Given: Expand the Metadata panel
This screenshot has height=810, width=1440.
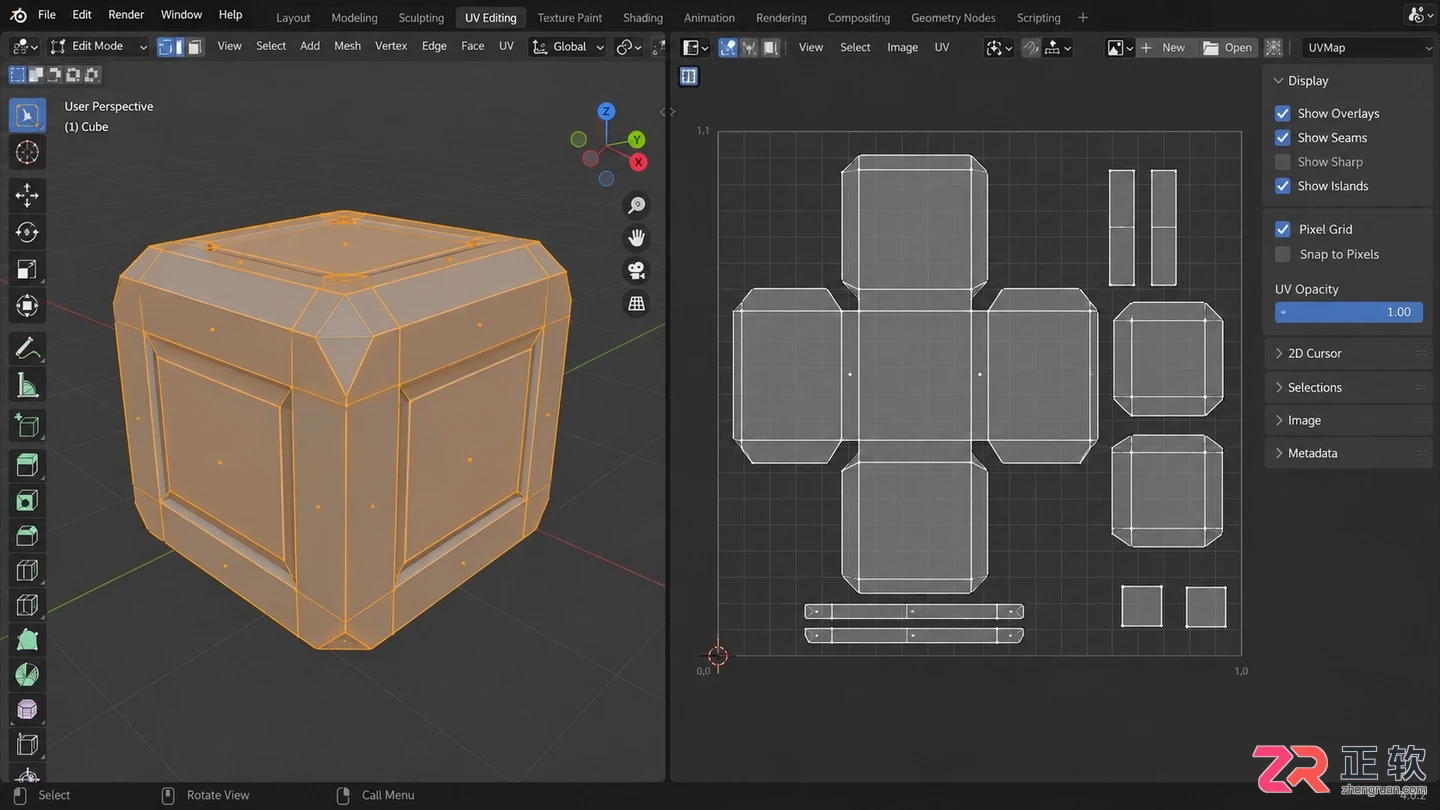Looking at the screenshot, I should pyautogui.click(x=1349, y=453).
